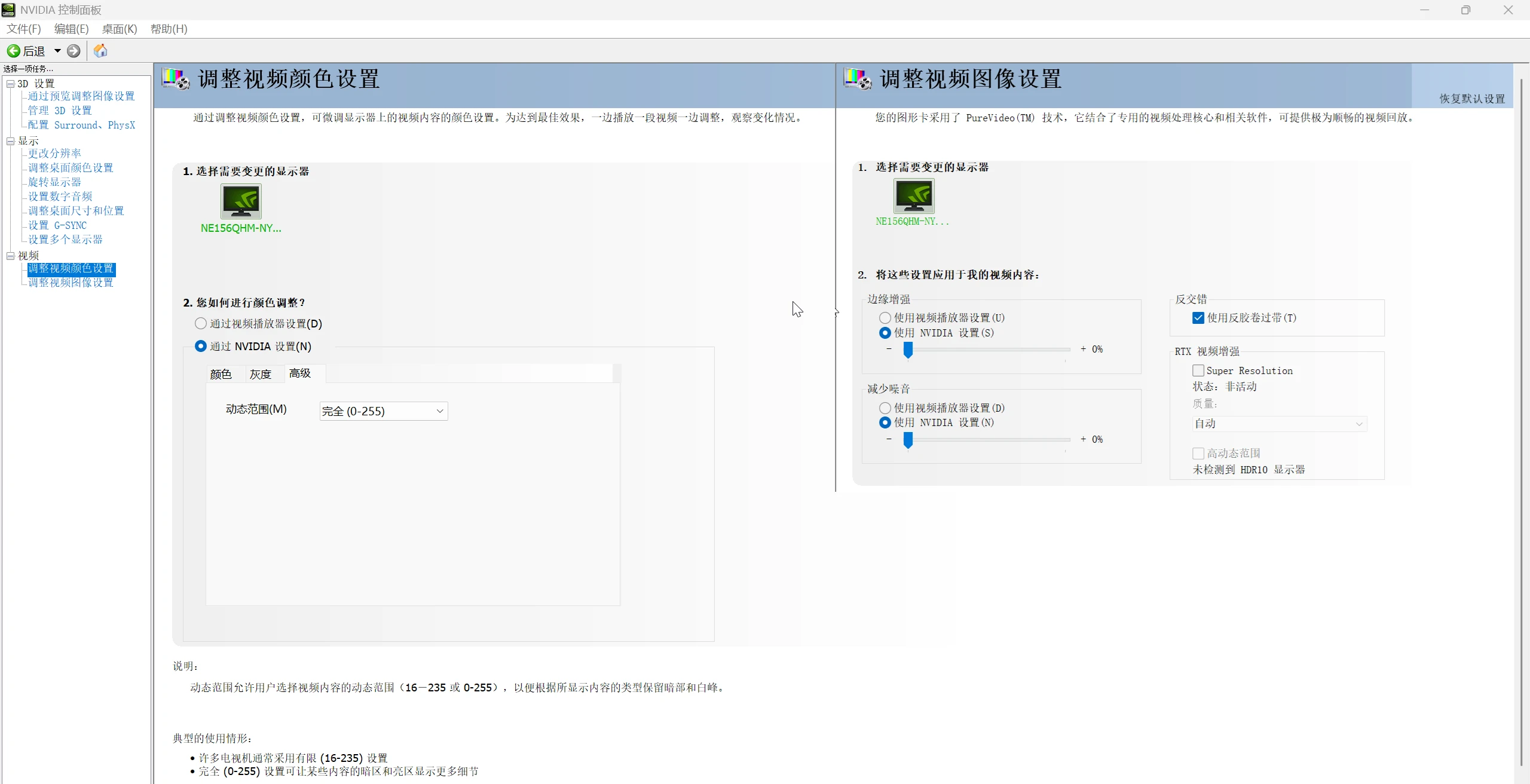
Task: Select 使用视频播放器设置 radio under 边缘增强
Action: coord(885,317)
